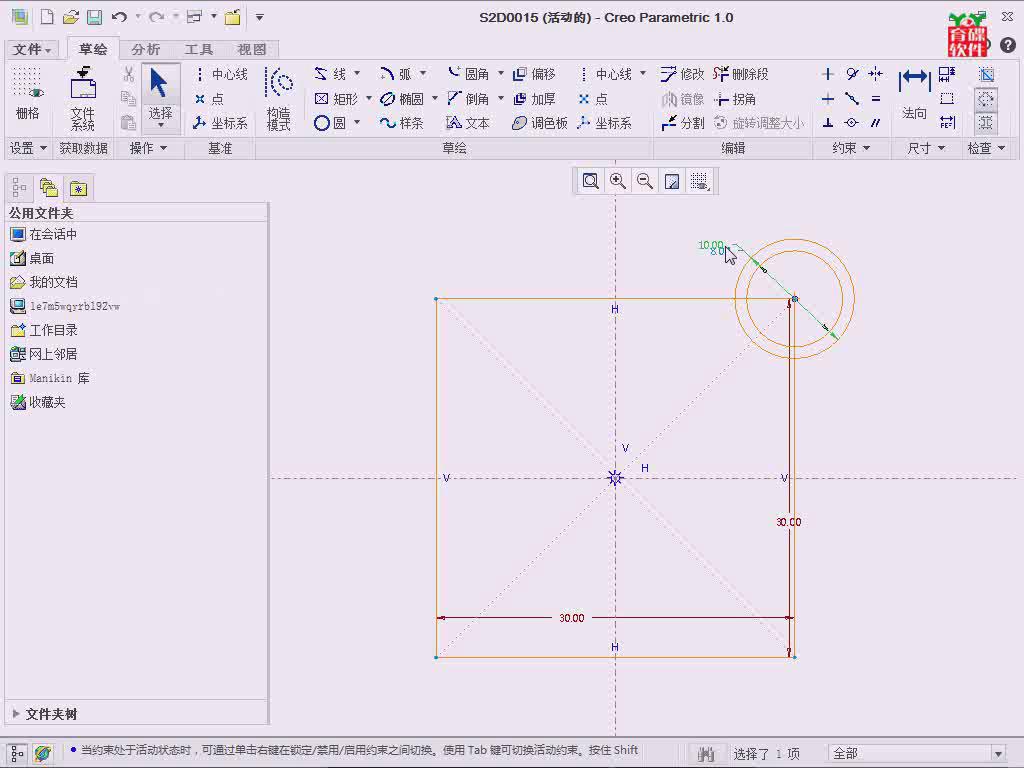Select the 矩形 rectangle tool
The image size is (1024, 768).
336,99
